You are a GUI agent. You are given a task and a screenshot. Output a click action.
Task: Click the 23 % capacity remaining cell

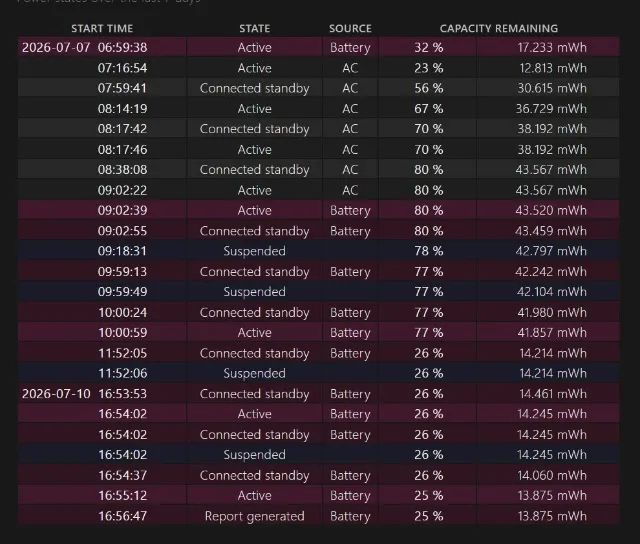pos(429,68)
